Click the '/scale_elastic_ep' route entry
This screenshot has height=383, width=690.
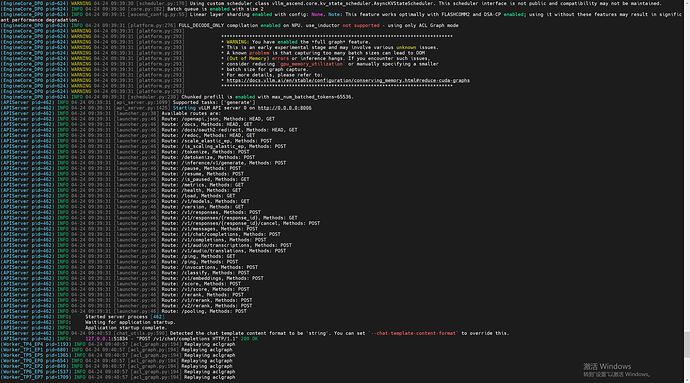(217, 141)
